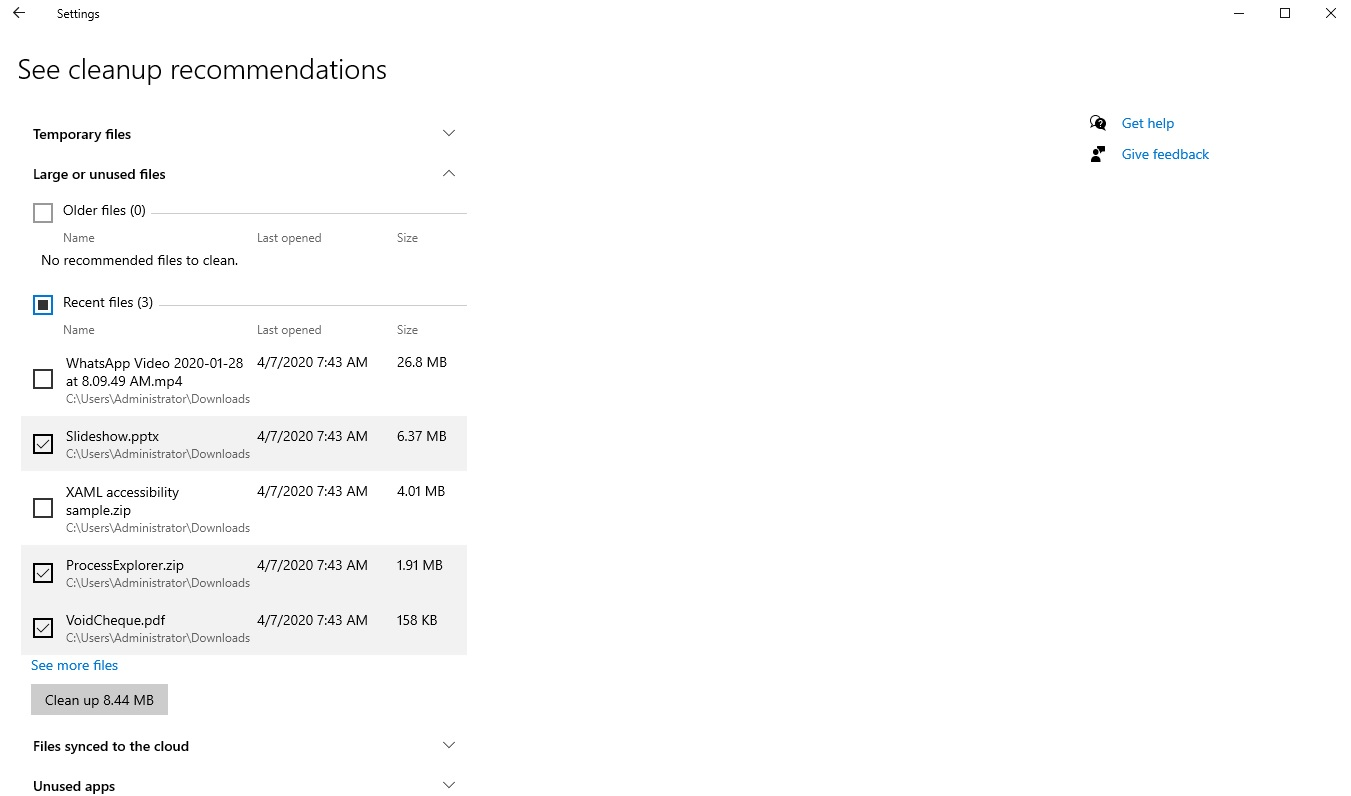This screenshot has width=1351, height=796.
Task: Open the Get help link
Action: tap(1147, 123)
